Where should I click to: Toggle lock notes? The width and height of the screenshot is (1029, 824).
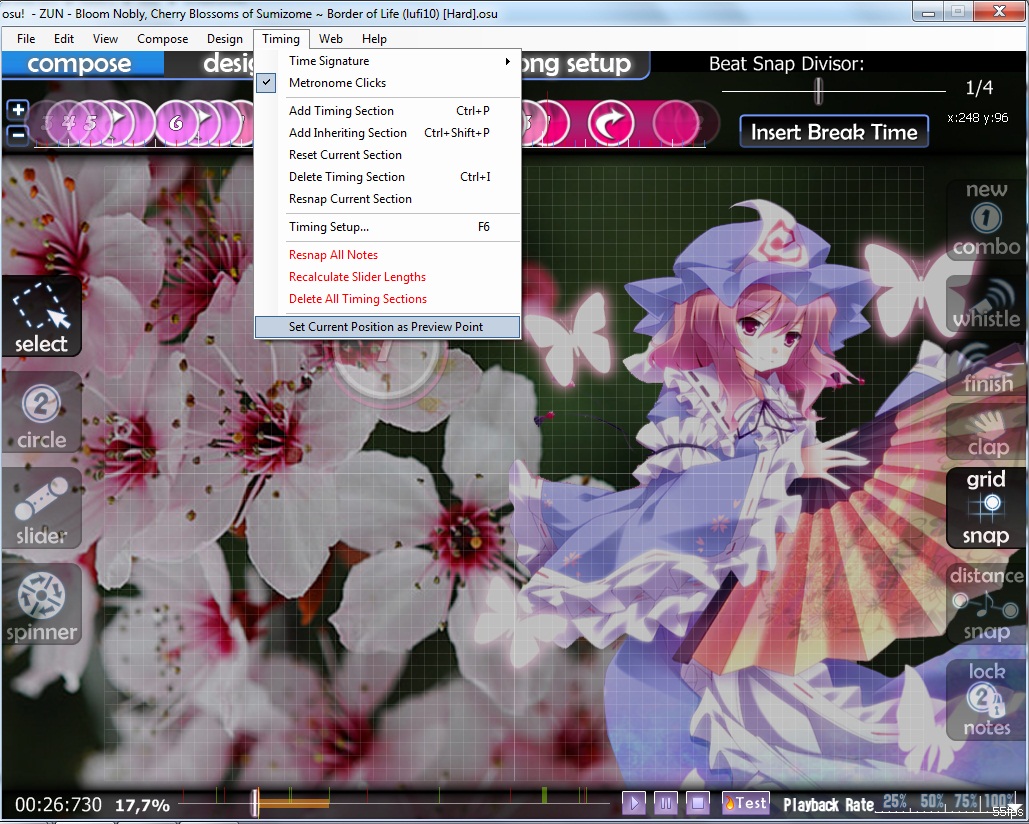[986, 699]
